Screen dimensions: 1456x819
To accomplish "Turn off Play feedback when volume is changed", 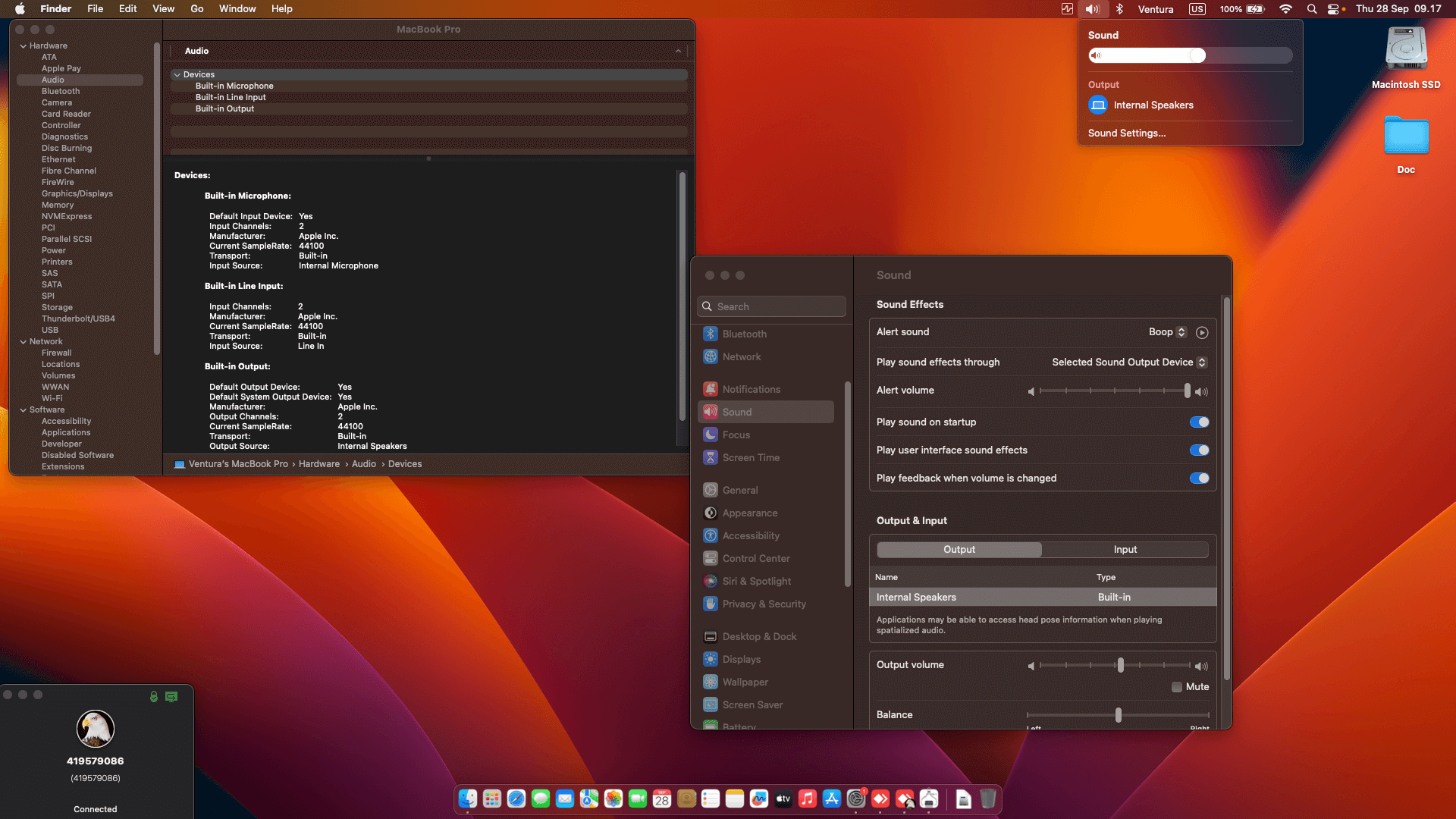I will pyautogui.click(x=1198, y=478).
